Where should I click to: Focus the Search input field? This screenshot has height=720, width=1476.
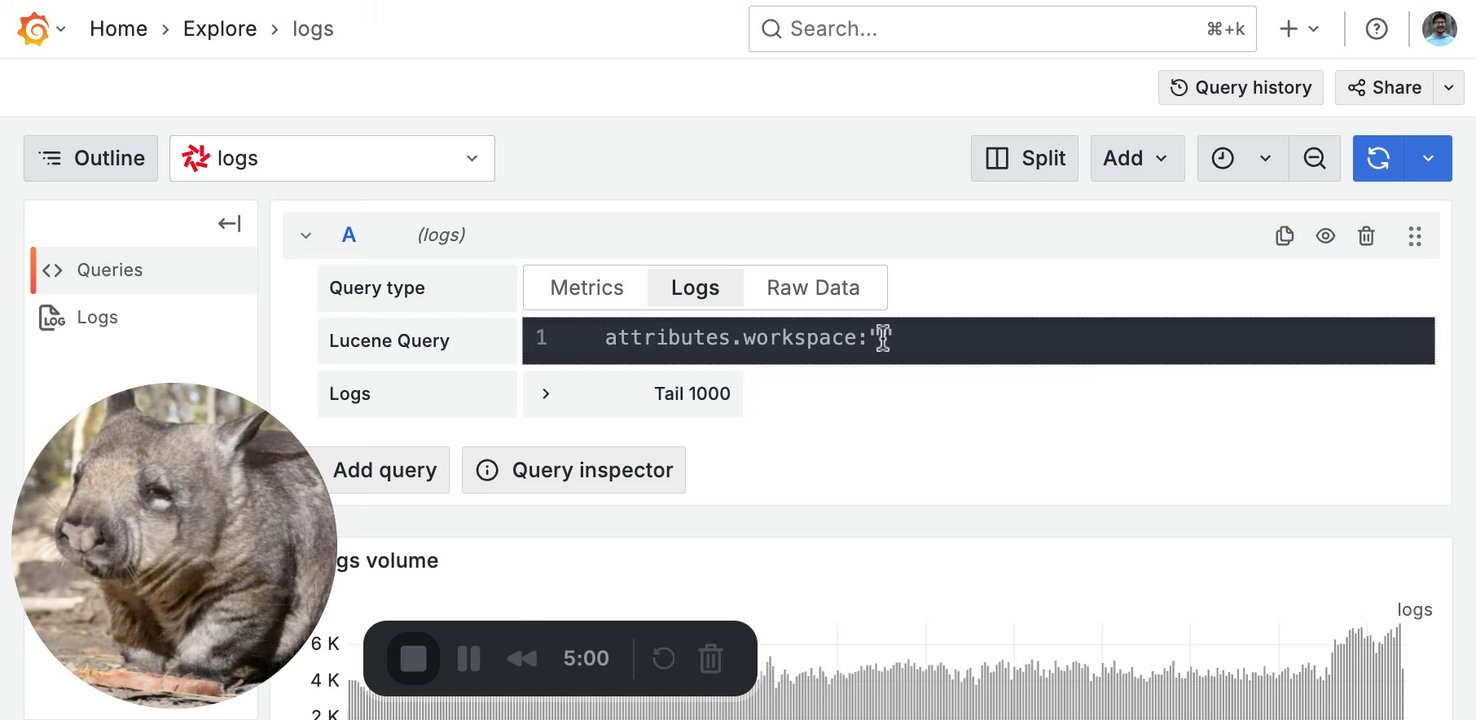[x=1002, y=29]
